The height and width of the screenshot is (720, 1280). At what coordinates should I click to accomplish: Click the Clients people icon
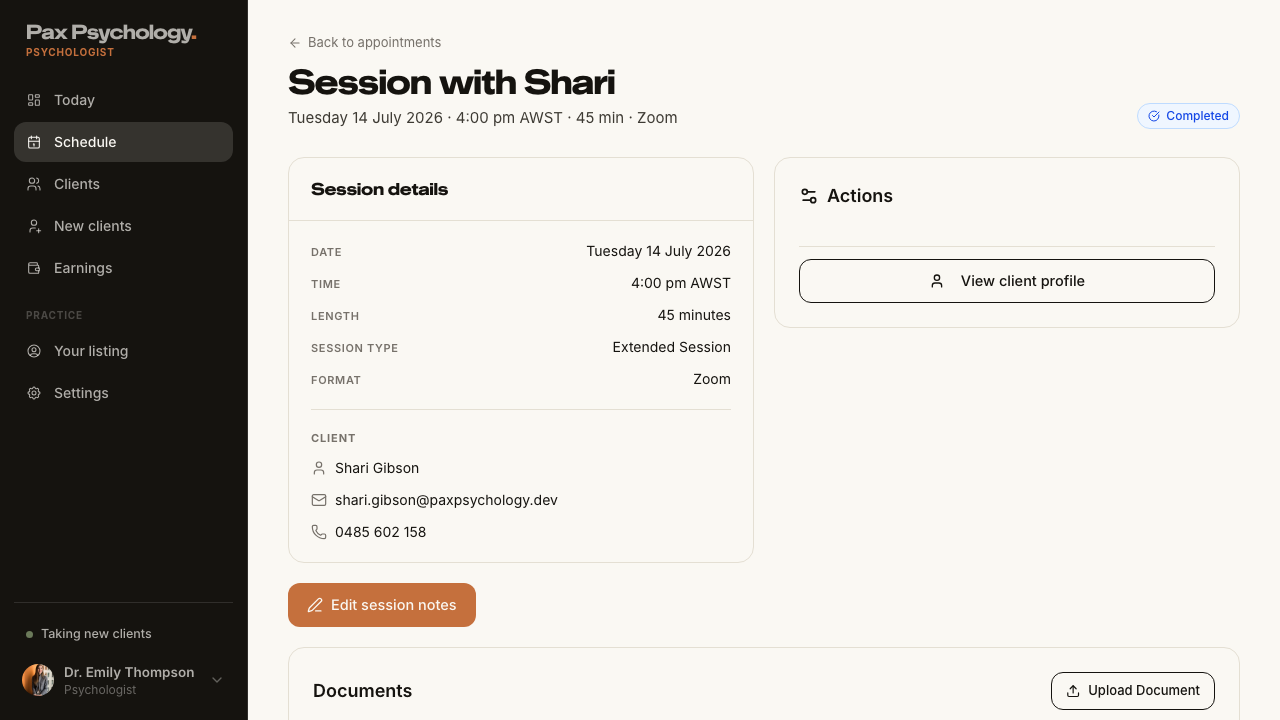pyautogui.click(x=34, y=184)
